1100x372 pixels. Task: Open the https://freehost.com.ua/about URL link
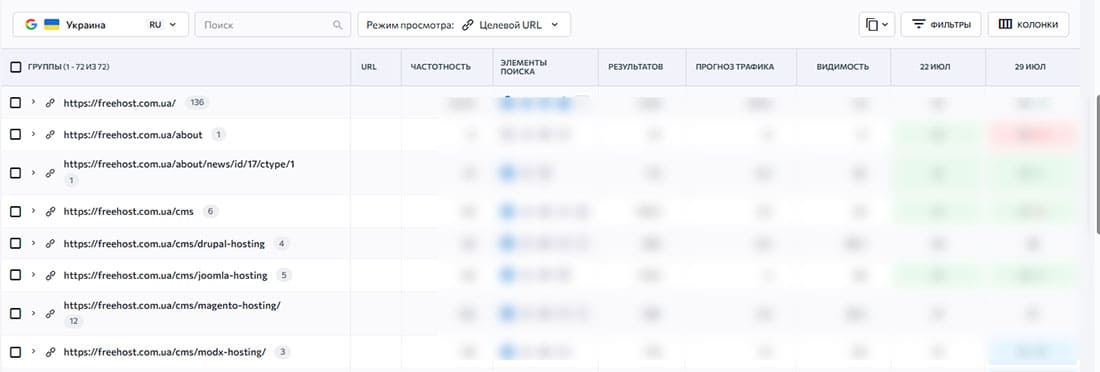tap(133, 135)
